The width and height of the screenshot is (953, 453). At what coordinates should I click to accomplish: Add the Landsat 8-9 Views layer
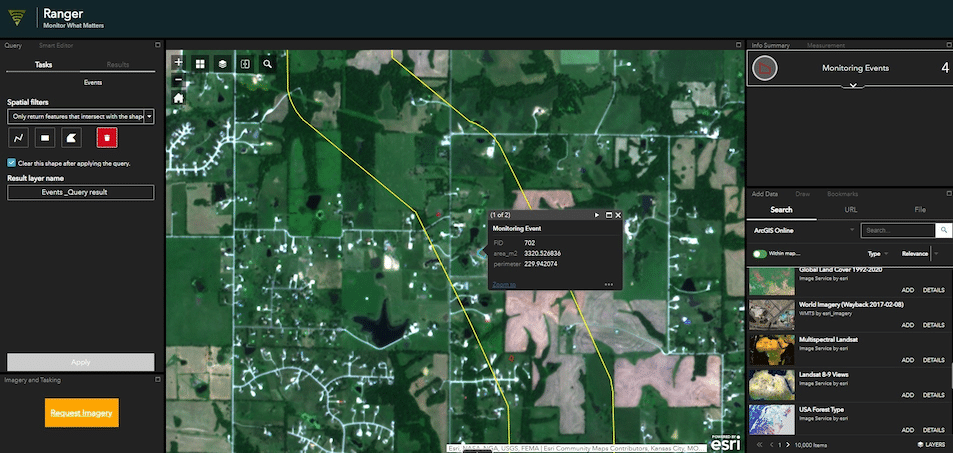[x=907, y=395]
